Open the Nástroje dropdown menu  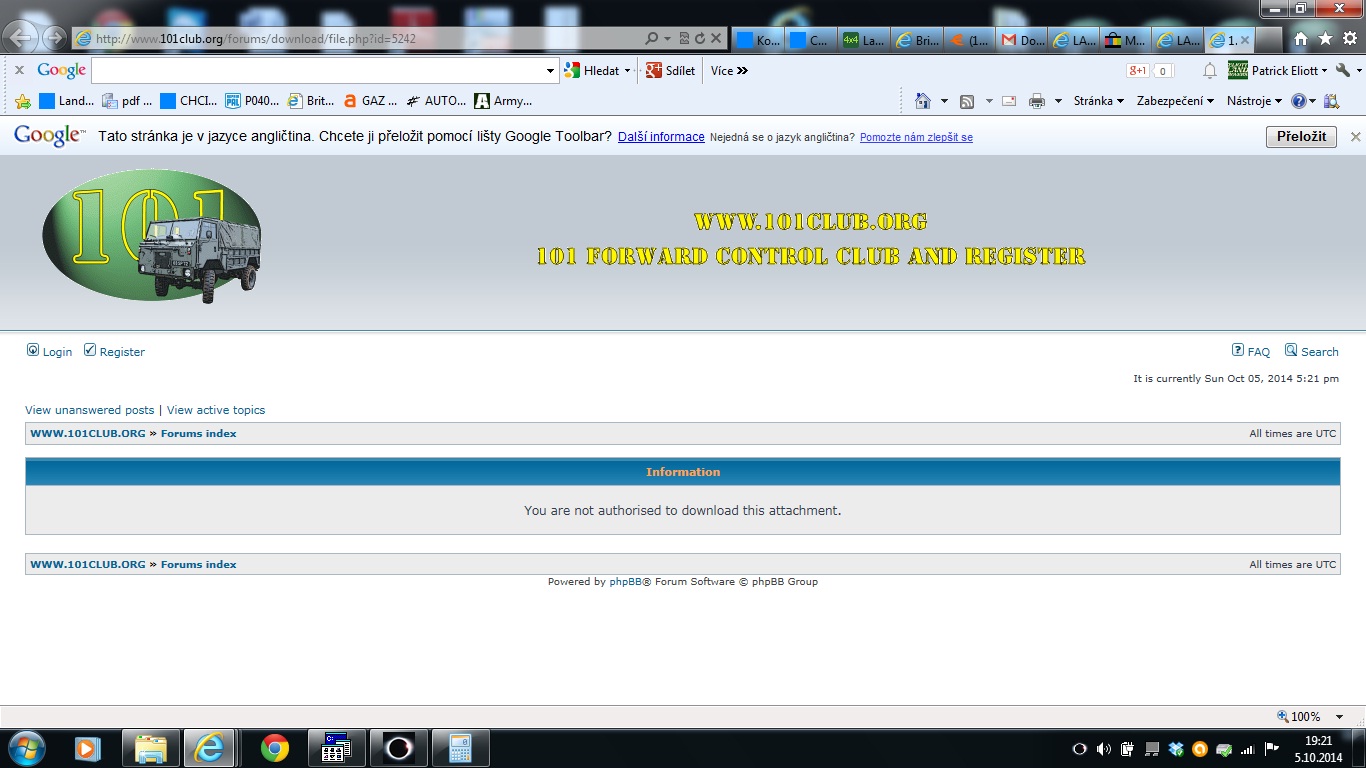(x=1253, y=101)
